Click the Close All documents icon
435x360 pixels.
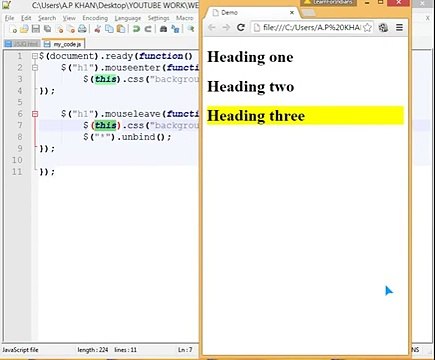(71, 29)
